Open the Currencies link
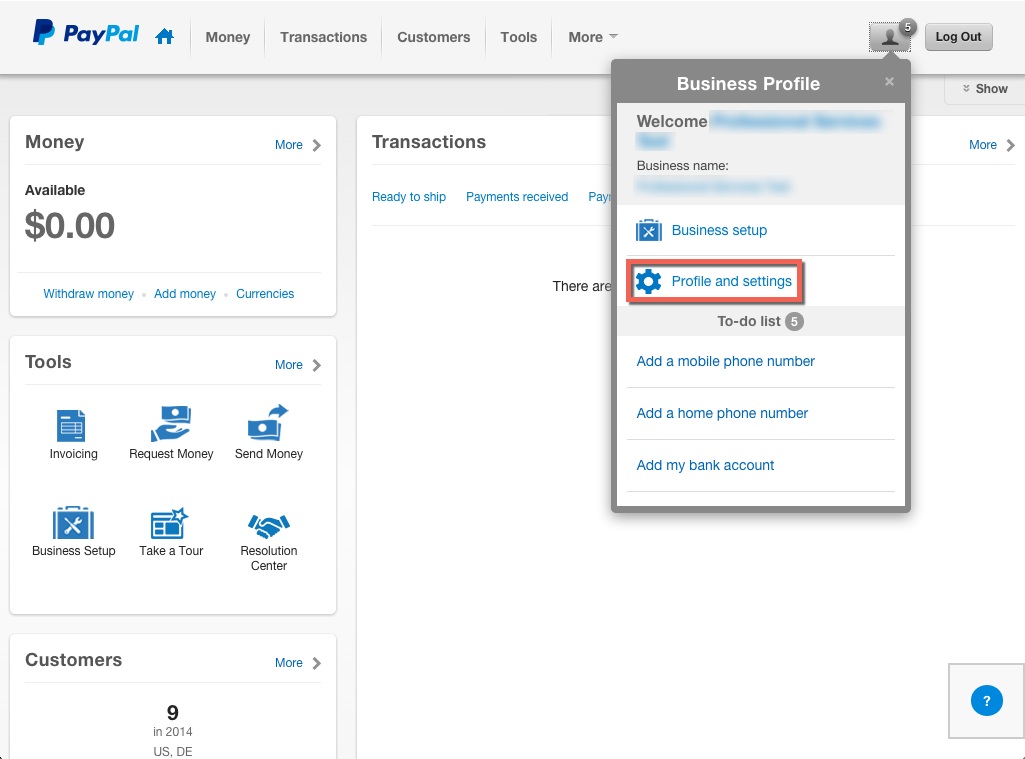The height and width of the screenshot is (759, 1025). (x=265, y=294)
